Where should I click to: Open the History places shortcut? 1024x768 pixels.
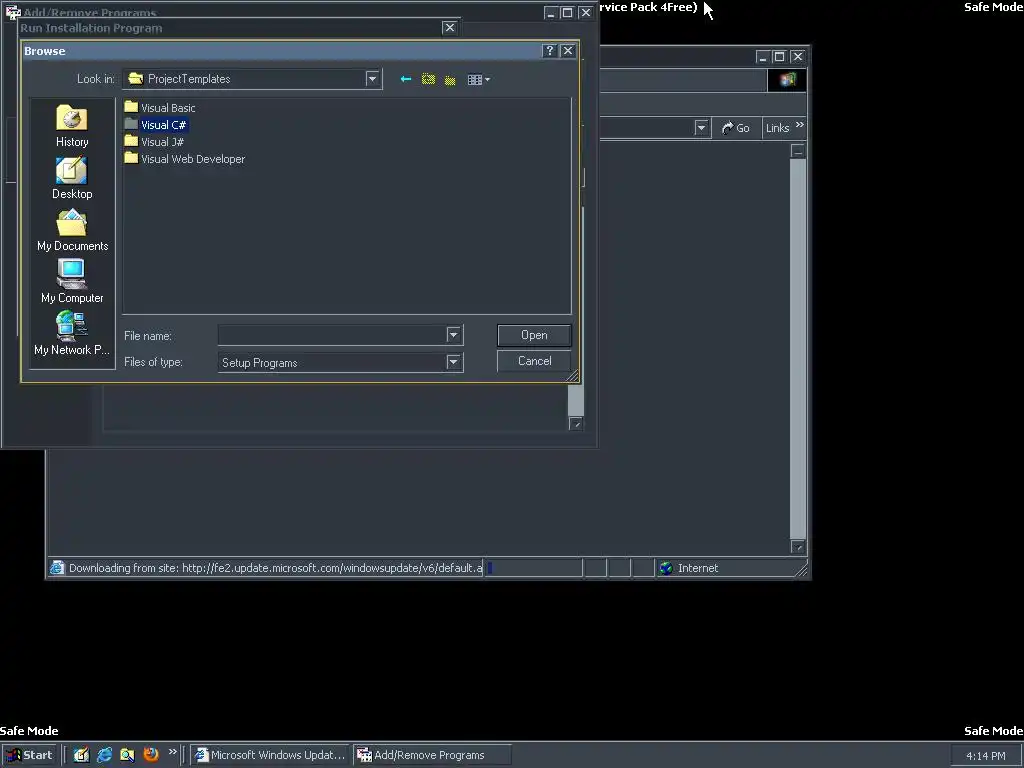[72, 126]
